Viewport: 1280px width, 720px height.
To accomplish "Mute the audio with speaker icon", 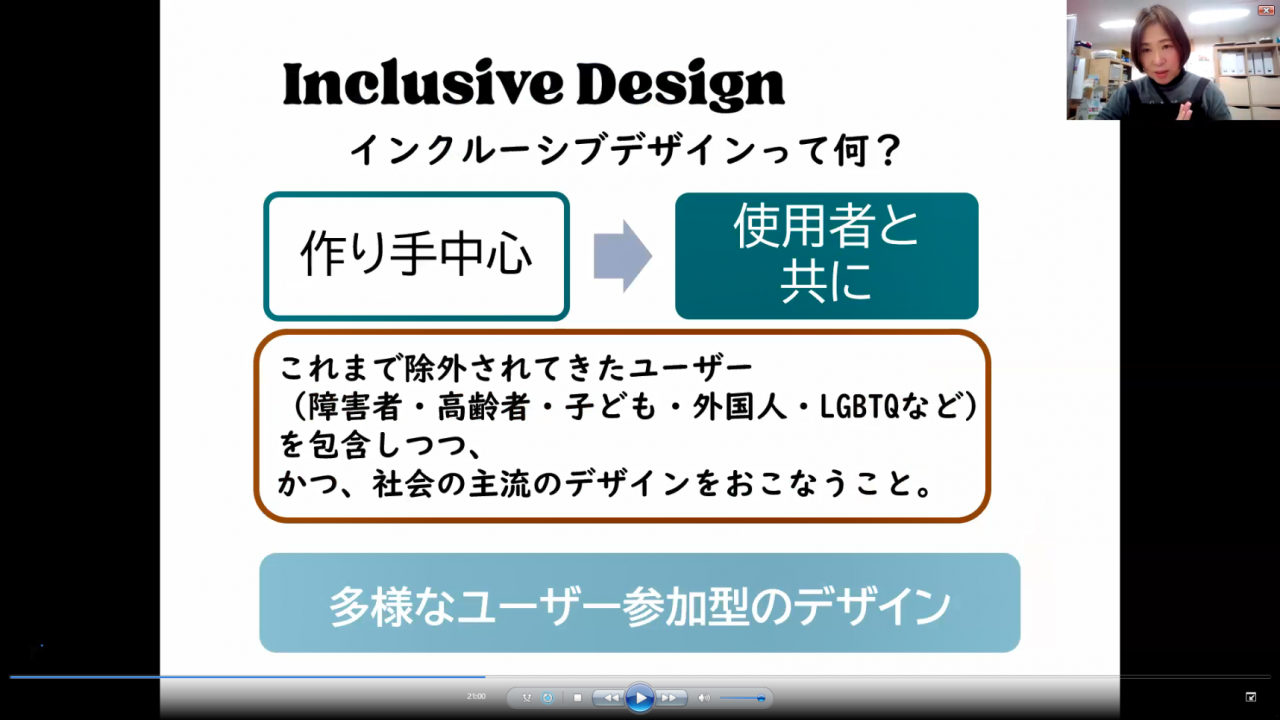I will tap(703, 697).
